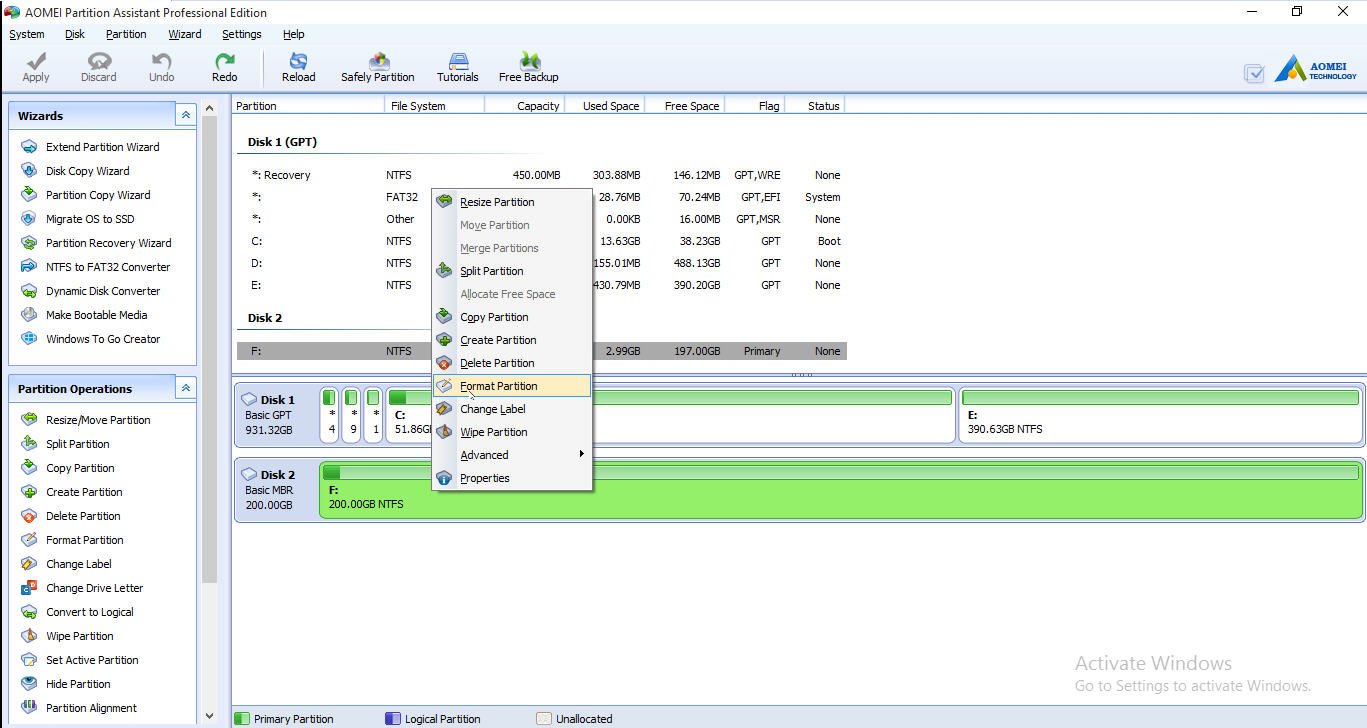Open the Windows To Go Creator
1367x728 pixels.
tap(102, 339)
